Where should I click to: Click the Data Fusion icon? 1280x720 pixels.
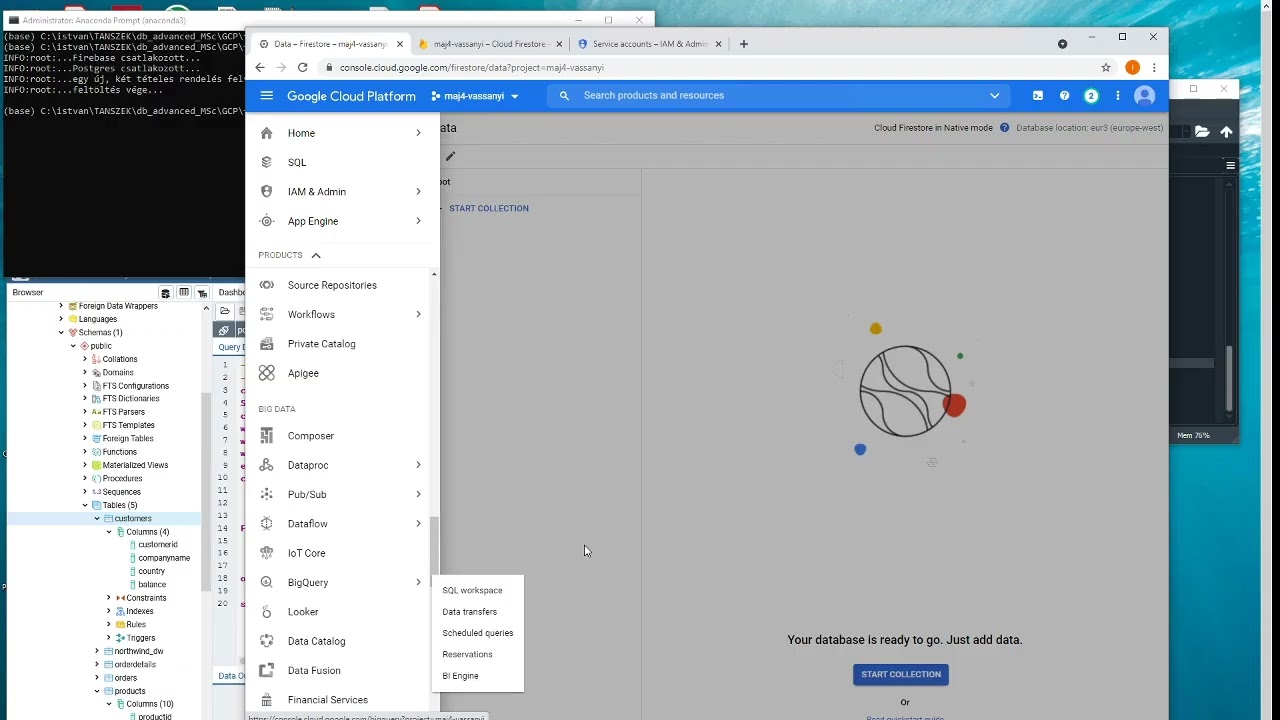pyautogui.click(x=266, y=670)
